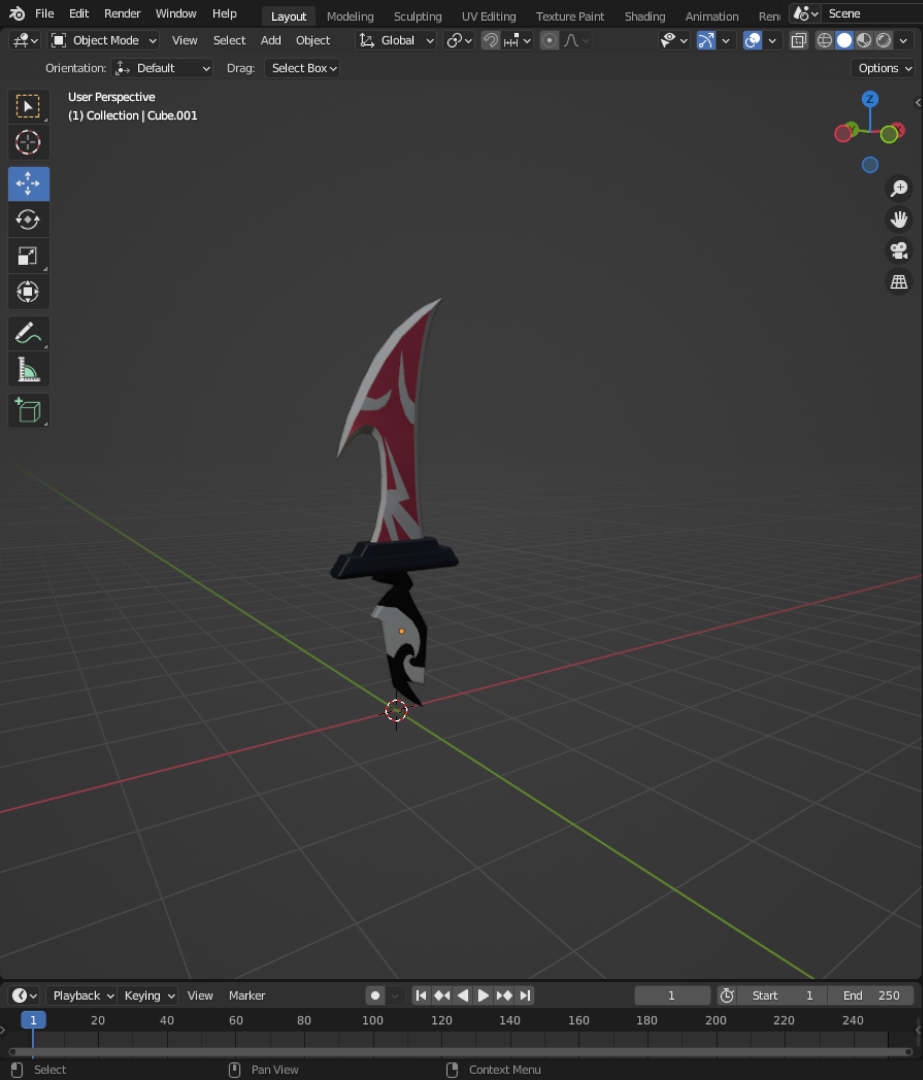This screenshot has height=1080, width=923.
Task: Expand the Options dropdown
Action: 884,68
